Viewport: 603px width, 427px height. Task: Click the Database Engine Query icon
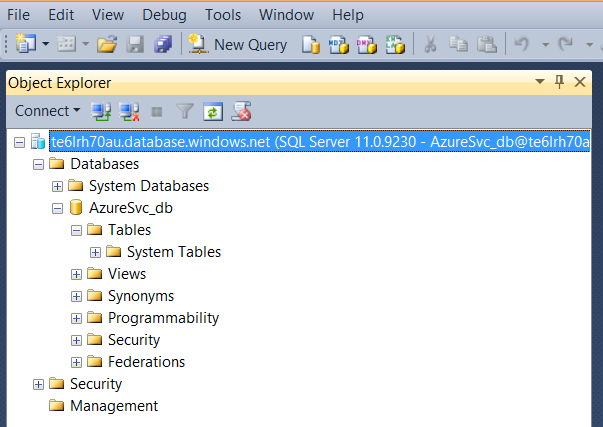(311, 45)
